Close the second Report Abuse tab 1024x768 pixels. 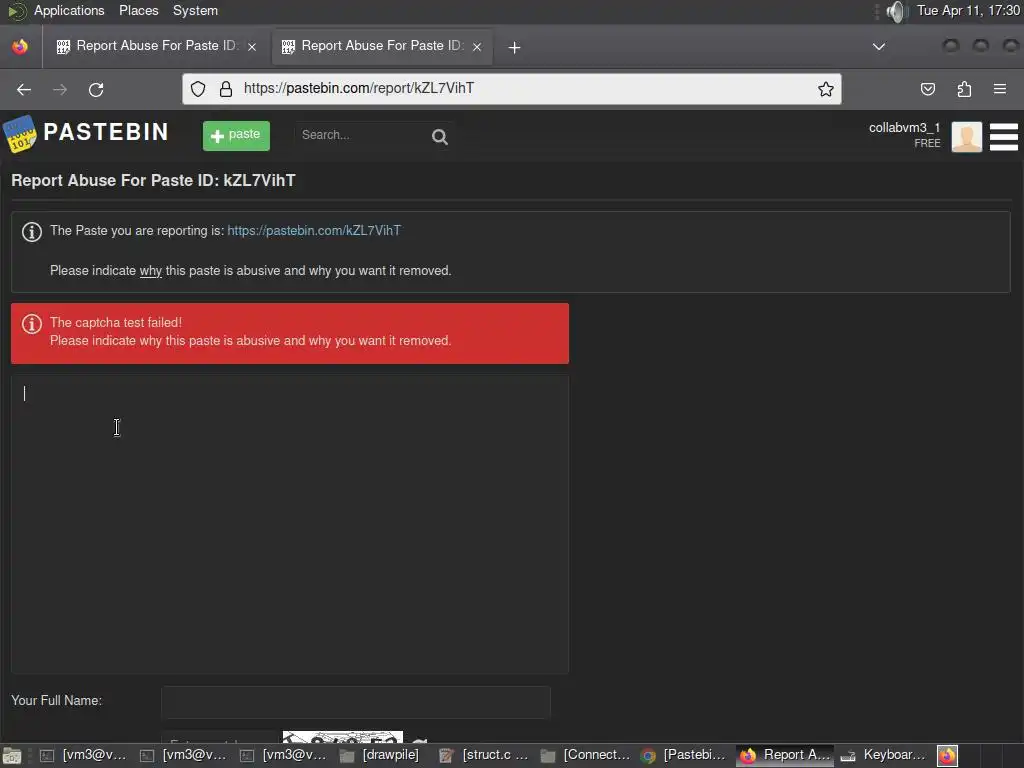[477, 46]
